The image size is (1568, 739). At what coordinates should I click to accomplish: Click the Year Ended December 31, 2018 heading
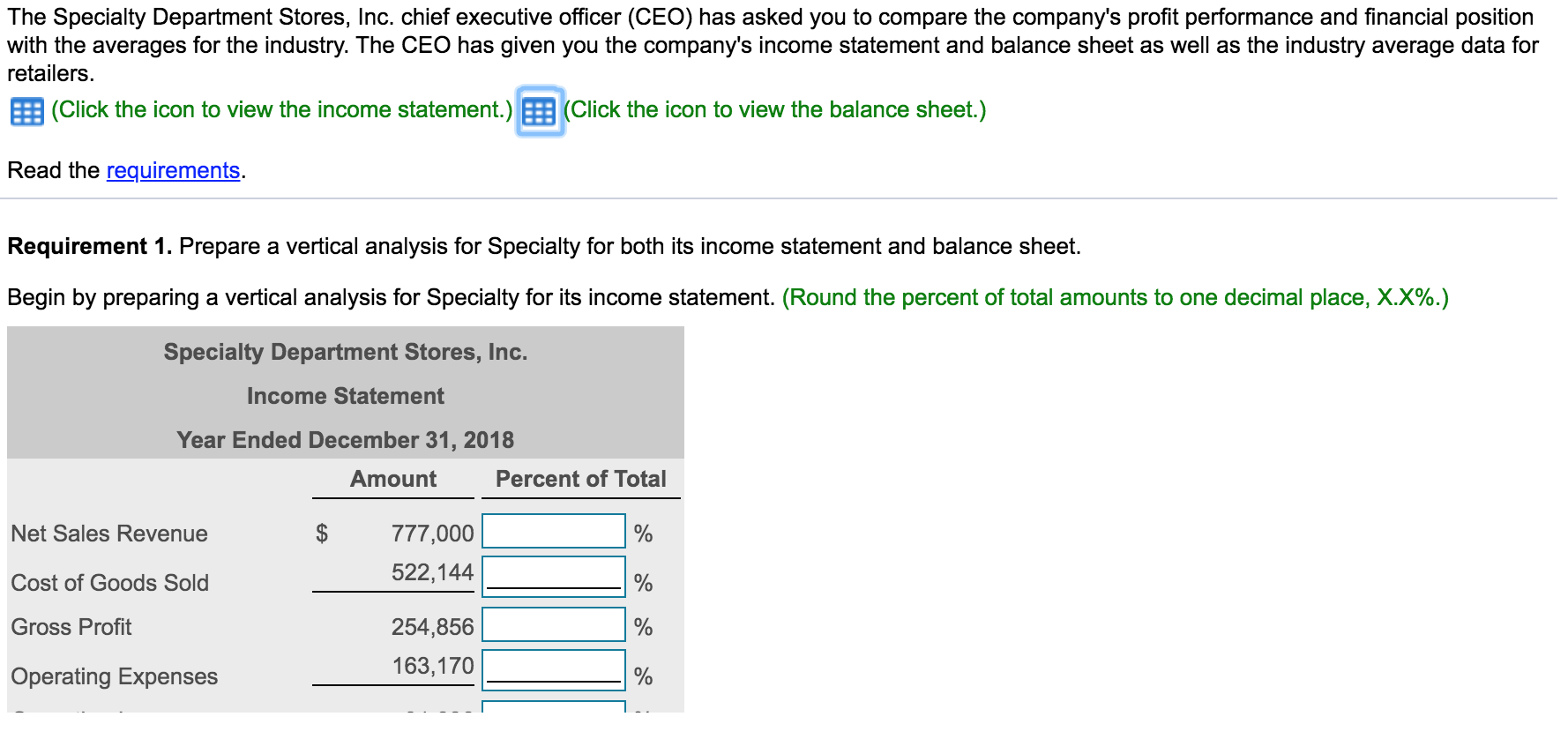coord(346,439)
